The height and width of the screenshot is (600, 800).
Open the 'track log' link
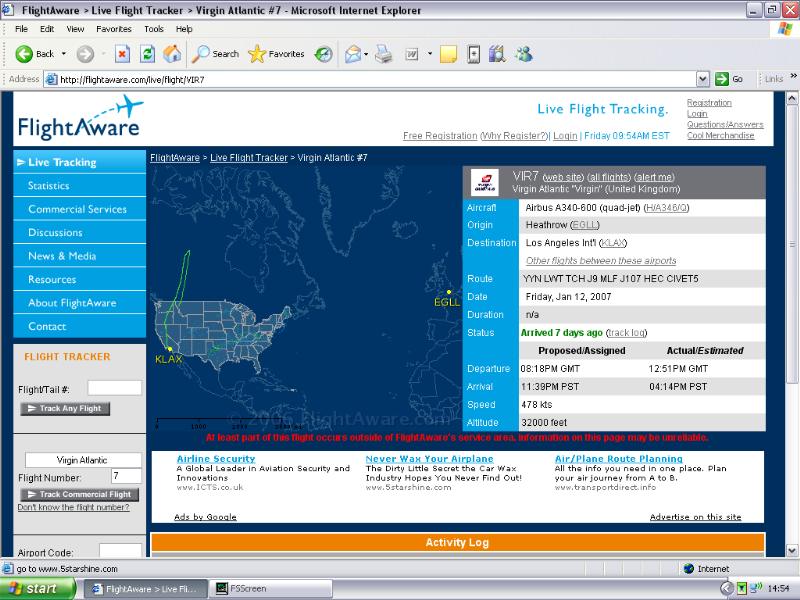[x=627, y=332]
